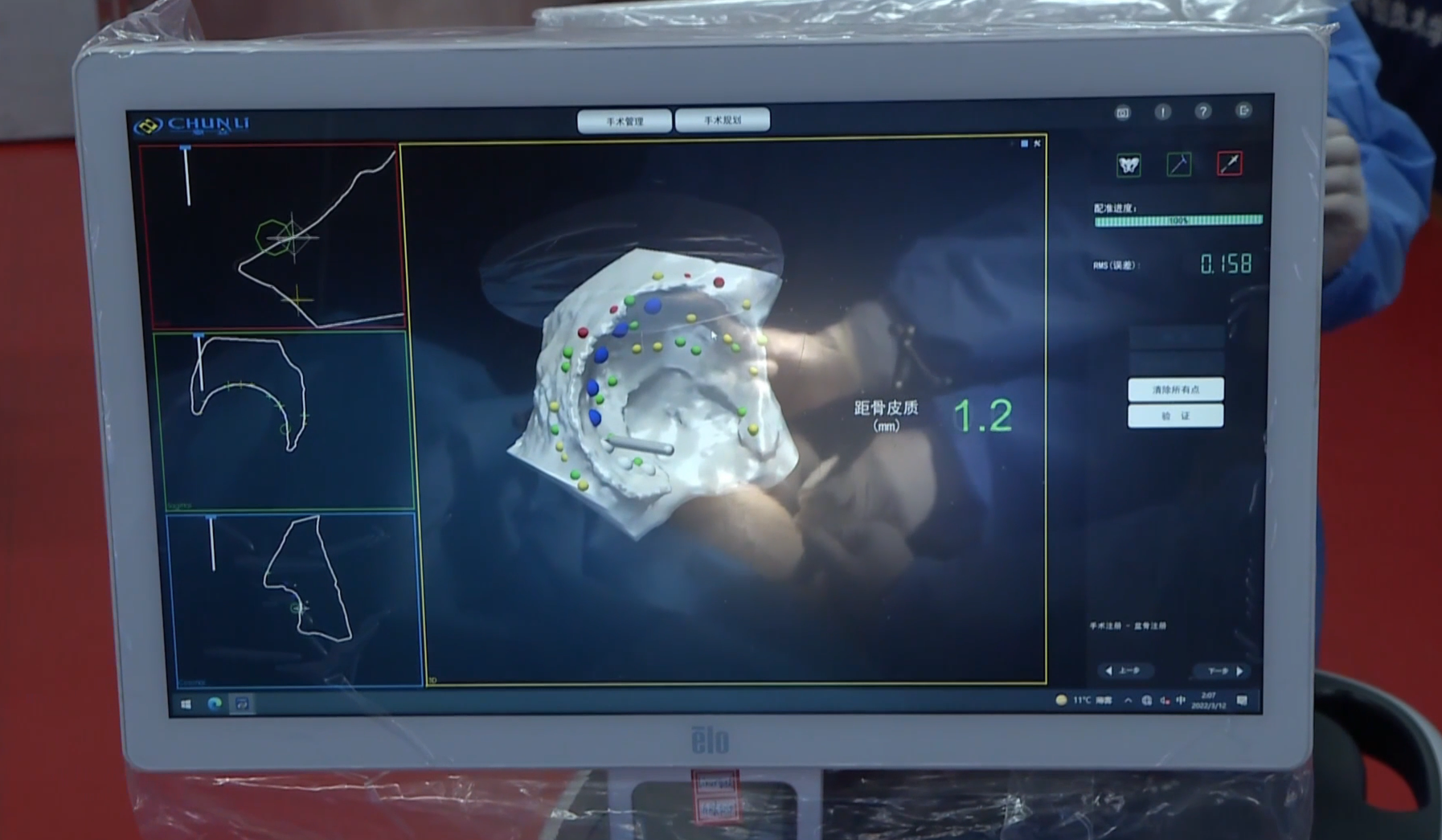Go to previous step (上一步)

(1124, 670)
